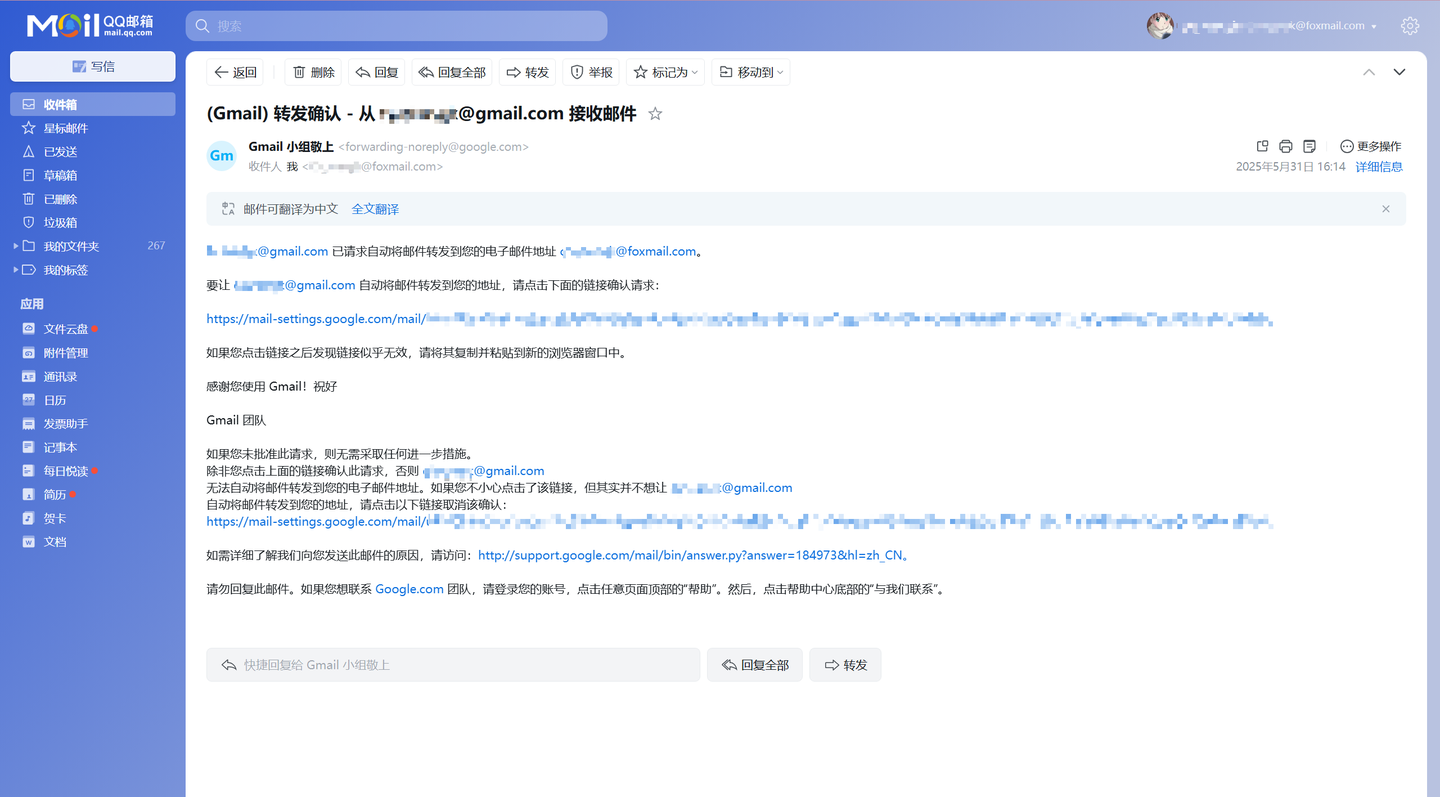The height and width of the screenshot is (797, 1440).
Task: Go to previous email with up arrow
Action: [1369, 72]
